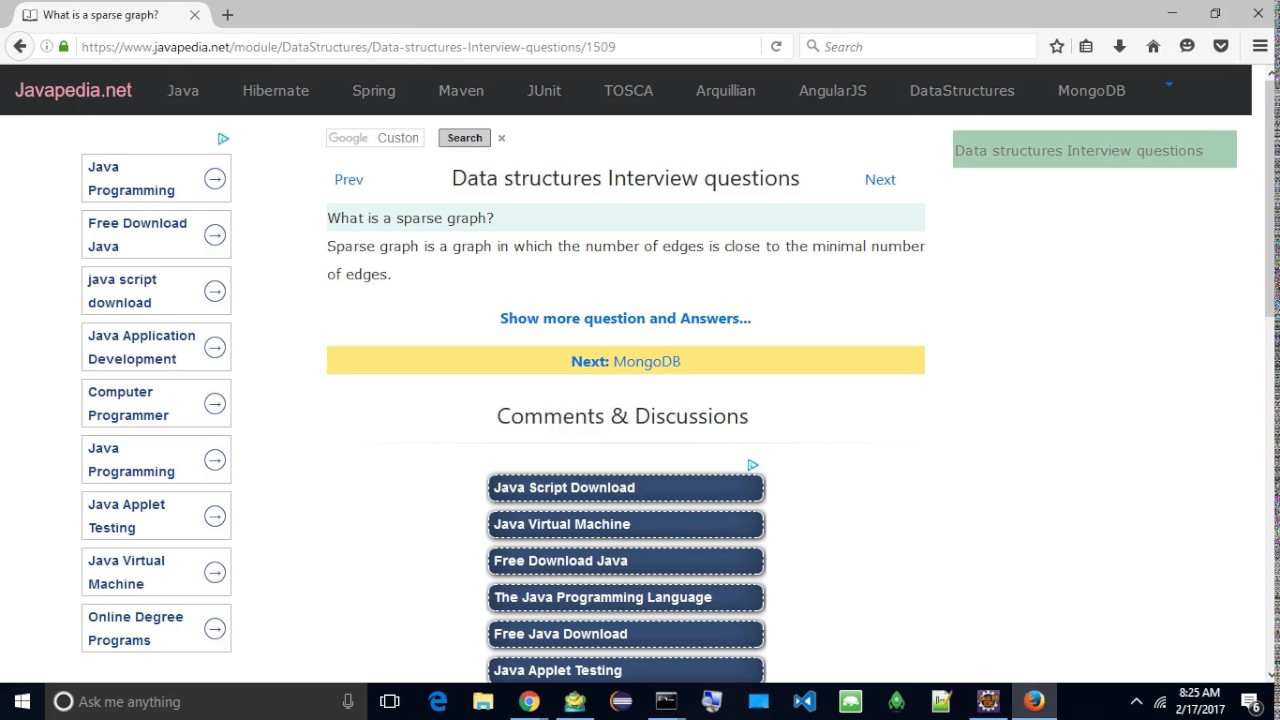
Task: Reload the page with the refresh icon
Action: (x=776, y=46)
